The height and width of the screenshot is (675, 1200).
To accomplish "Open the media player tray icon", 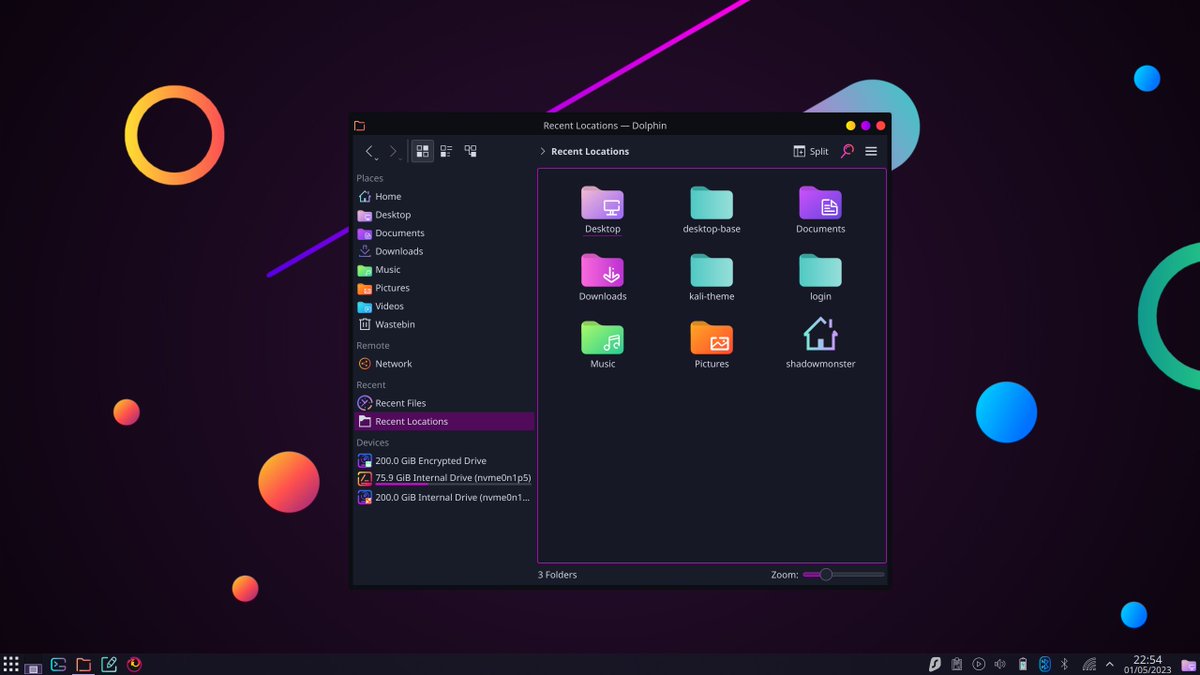I will click(978, 664).
